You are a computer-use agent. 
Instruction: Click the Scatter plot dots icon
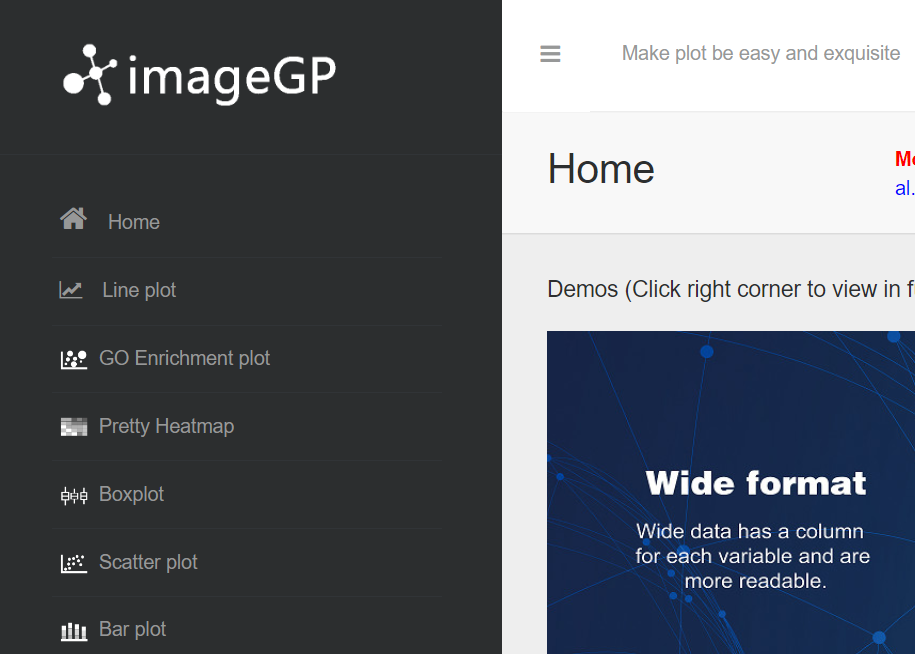coord(74,563)
